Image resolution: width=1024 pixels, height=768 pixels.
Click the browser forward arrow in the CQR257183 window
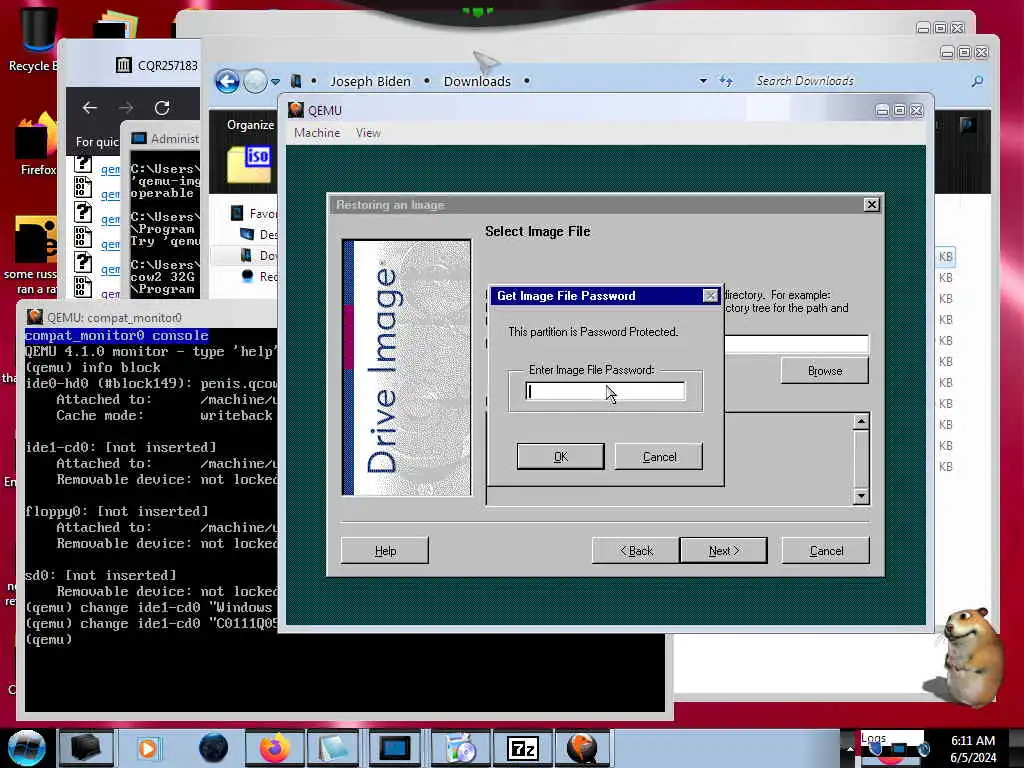(x=126, y=108)
